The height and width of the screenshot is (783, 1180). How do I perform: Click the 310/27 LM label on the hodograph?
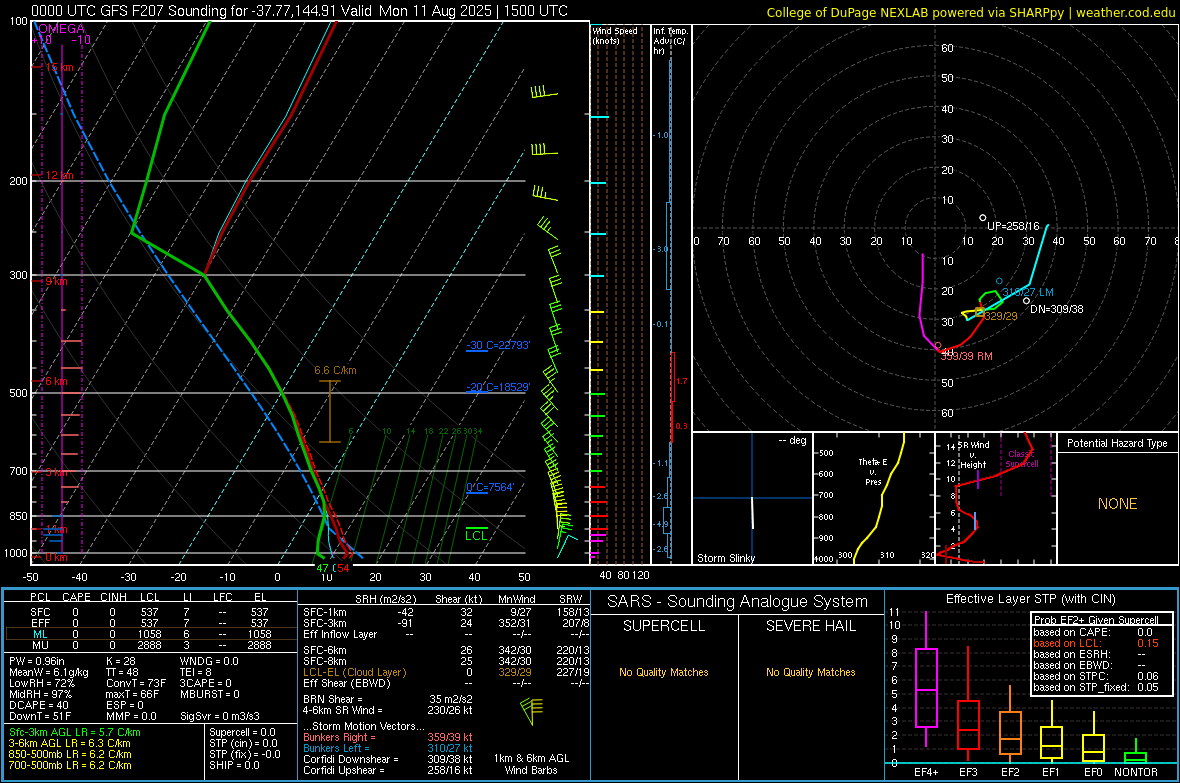(1028, 292)
